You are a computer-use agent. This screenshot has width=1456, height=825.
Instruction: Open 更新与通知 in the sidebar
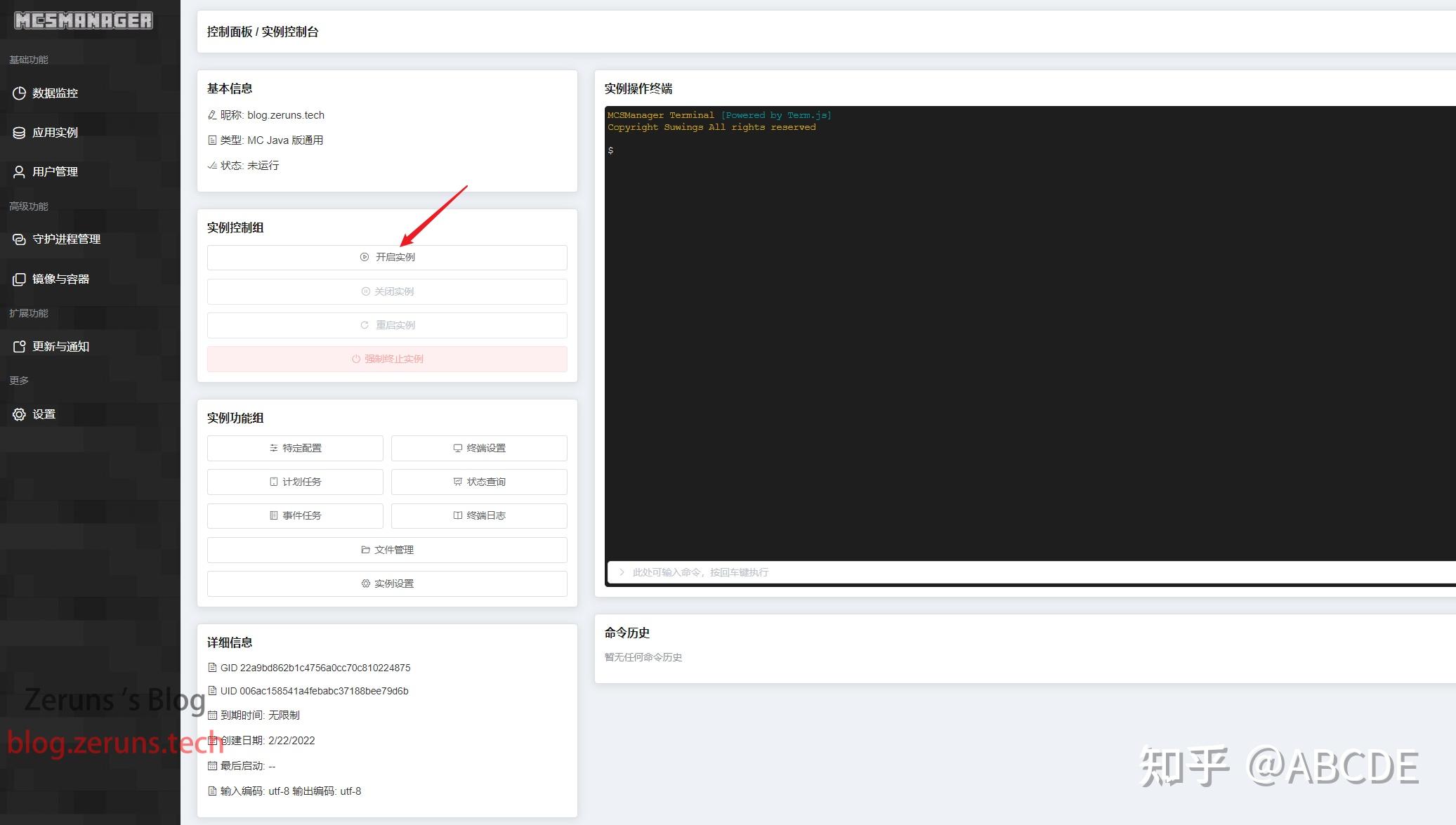(x=60, y=347)
